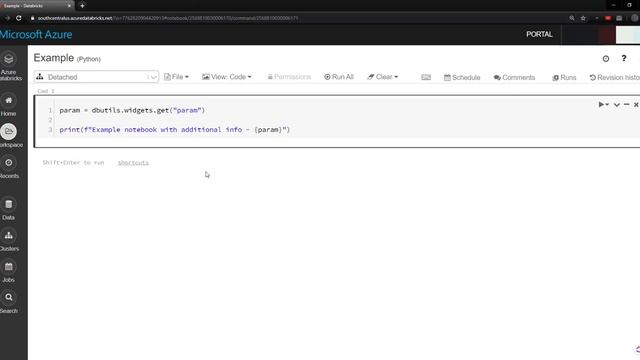Open the Clear dropdown
The height and width of the screenshot is (360, 640).
(382, 77)
